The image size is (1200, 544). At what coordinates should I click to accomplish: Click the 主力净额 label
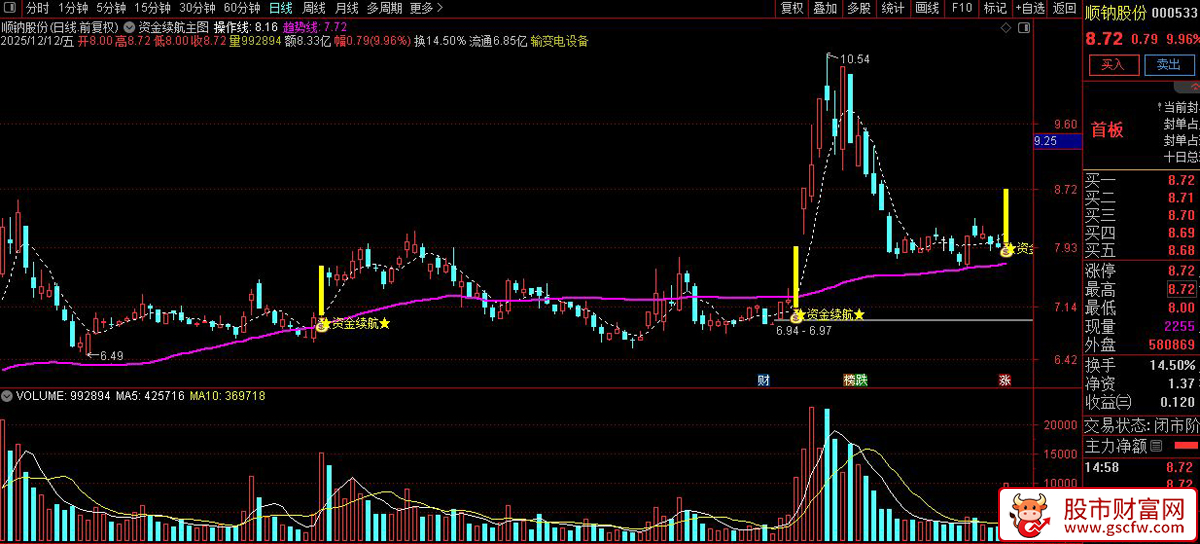(x=1117, y=446)
